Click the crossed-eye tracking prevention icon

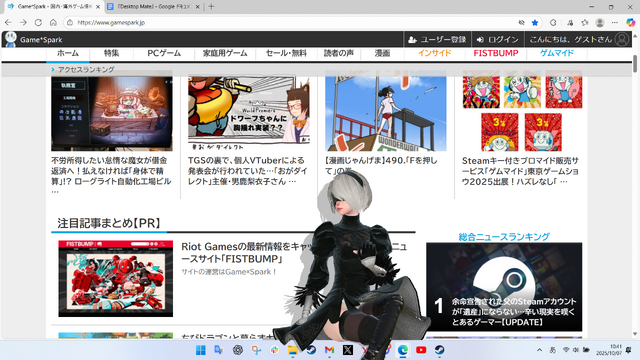[521, 22]
